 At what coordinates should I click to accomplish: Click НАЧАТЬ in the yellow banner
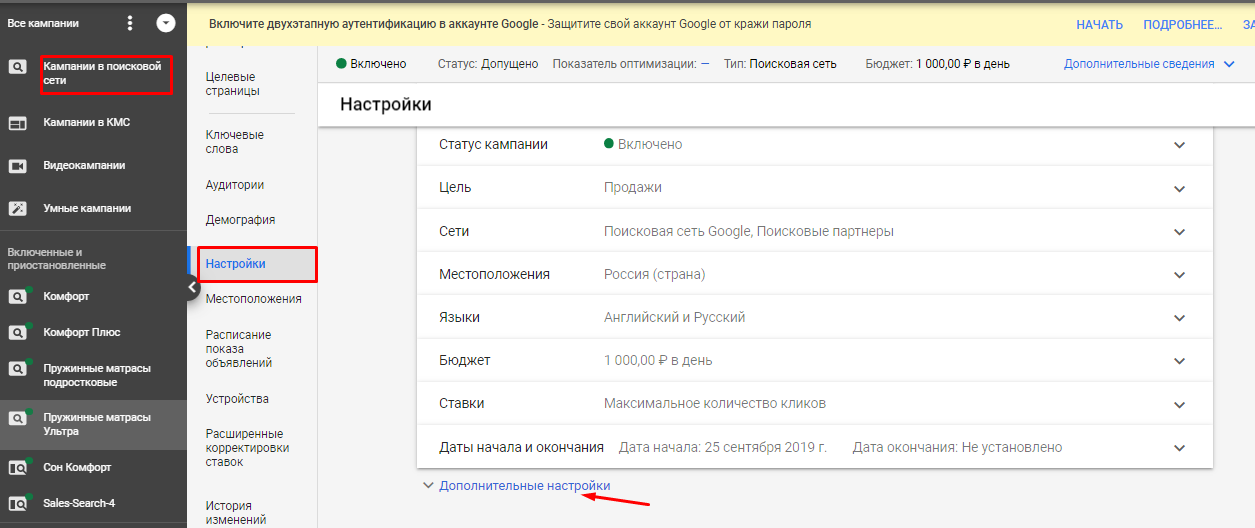click(x=1099, y=24)
